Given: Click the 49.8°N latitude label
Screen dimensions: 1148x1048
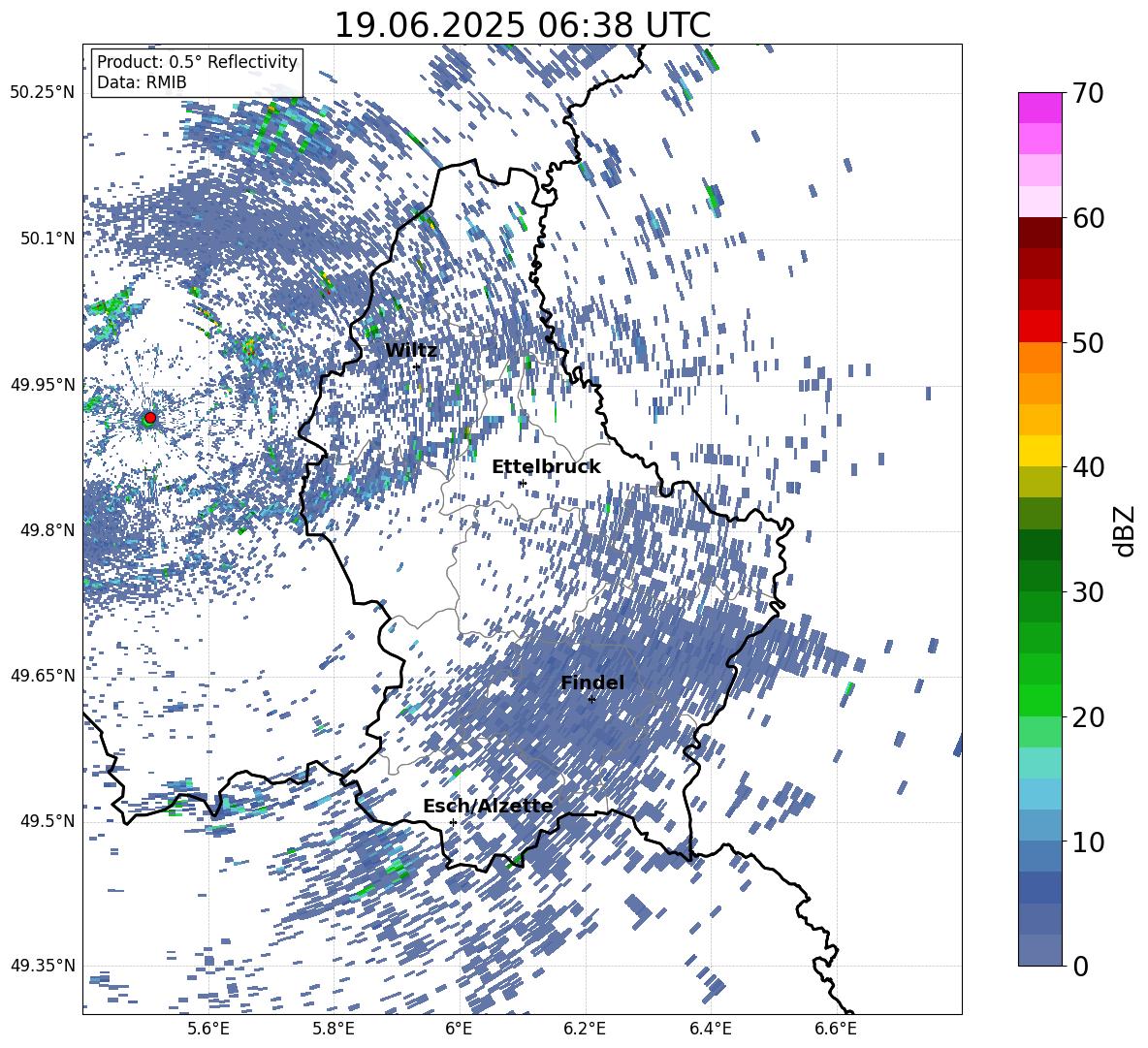Looking at the screenshot, I should [x=47, y=530].
